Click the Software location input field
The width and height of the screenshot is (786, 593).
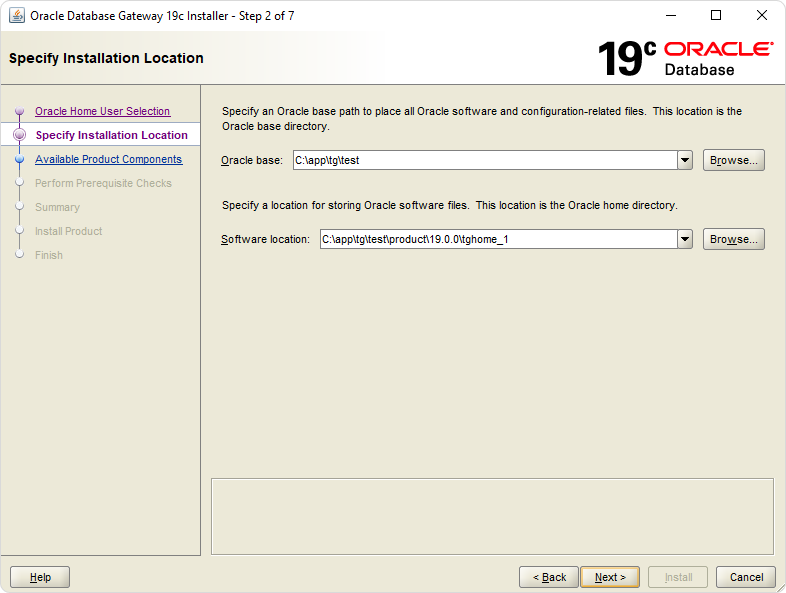[499, 240]
